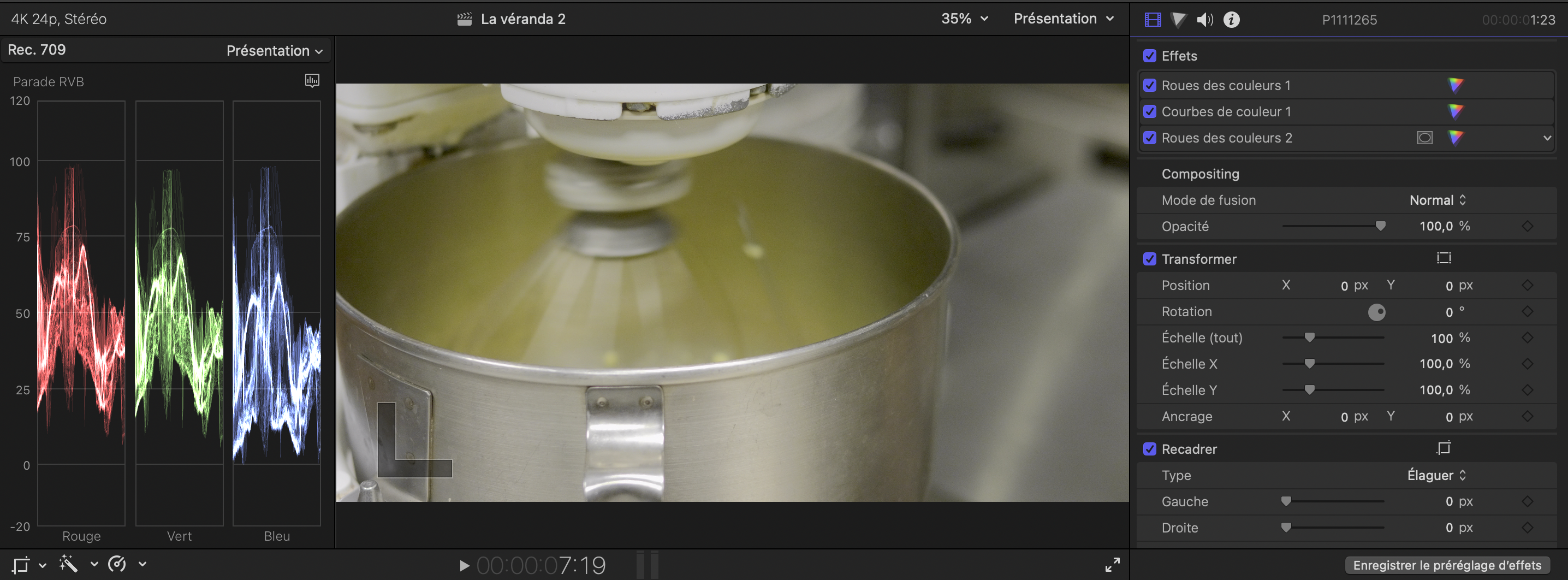Viewport: 1568px width, 580px height.
Task: Click the transform tool icon below the scopes
Action: pyautogui.click(x=21, y=565)
